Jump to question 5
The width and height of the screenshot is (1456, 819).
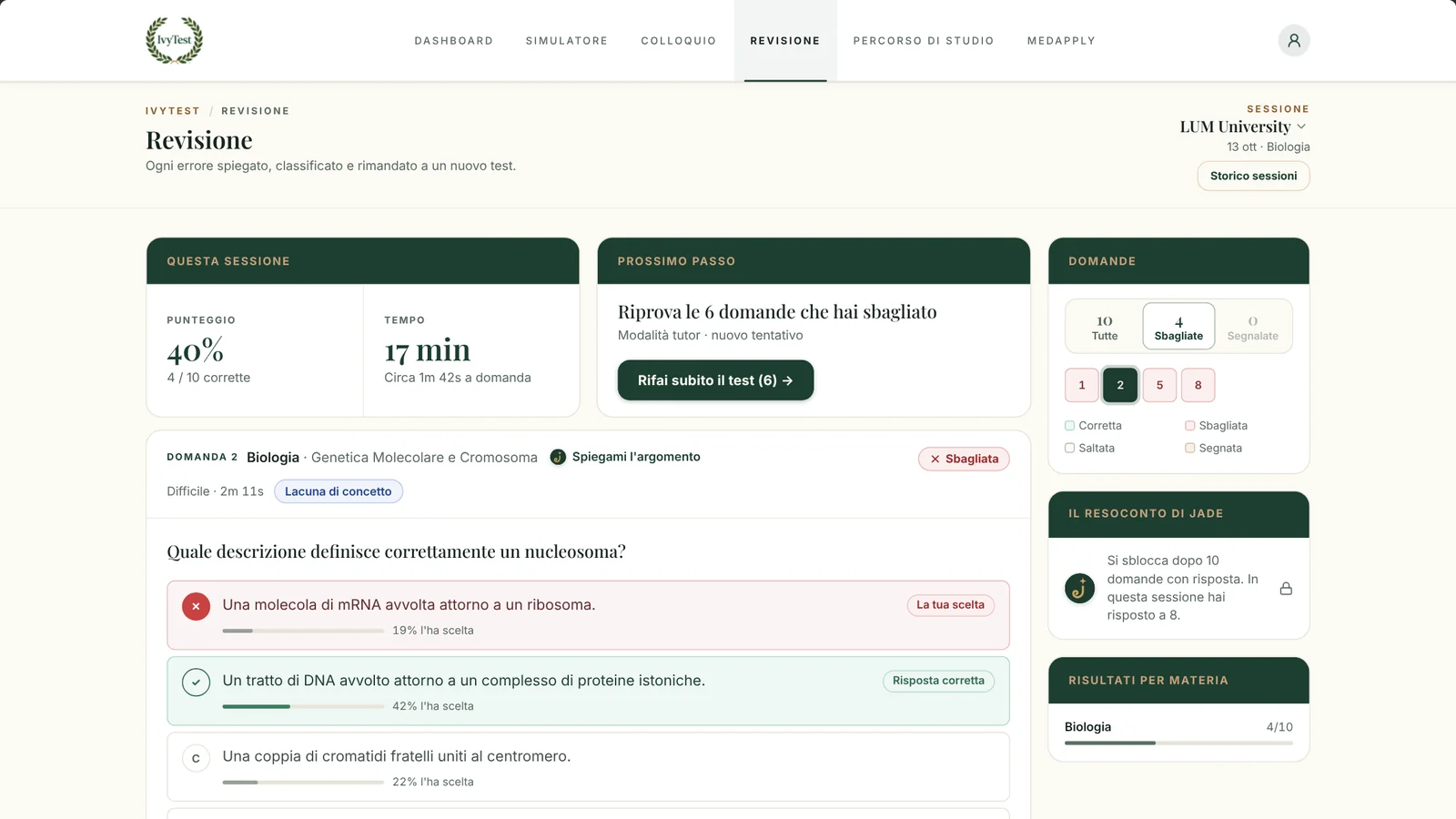1159,385
